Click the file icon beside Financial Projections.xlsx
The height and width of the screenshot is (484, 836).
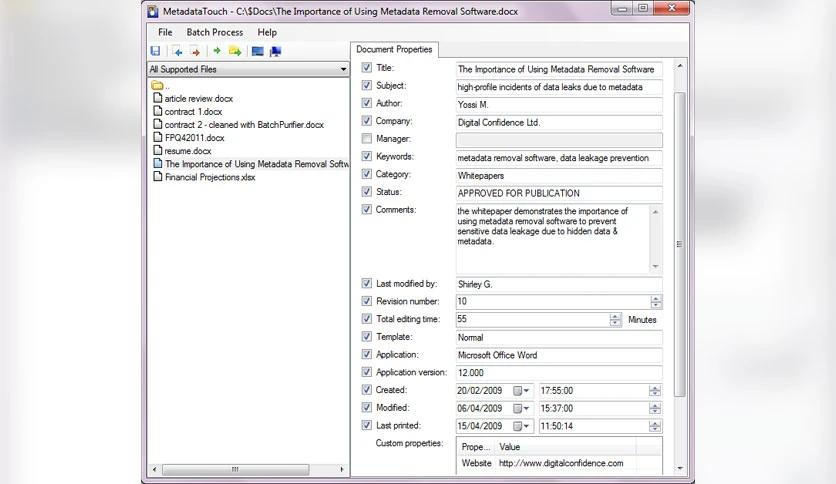(157, 176)
